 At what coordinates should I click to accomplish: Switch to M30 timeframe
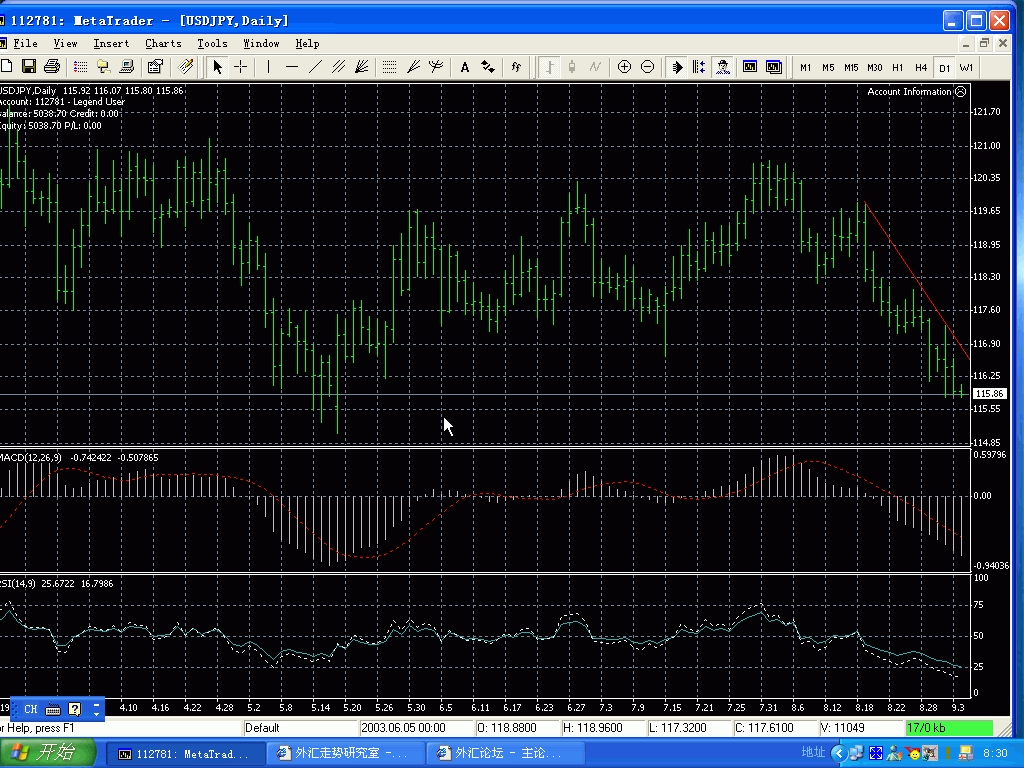(x=874, y=67)
